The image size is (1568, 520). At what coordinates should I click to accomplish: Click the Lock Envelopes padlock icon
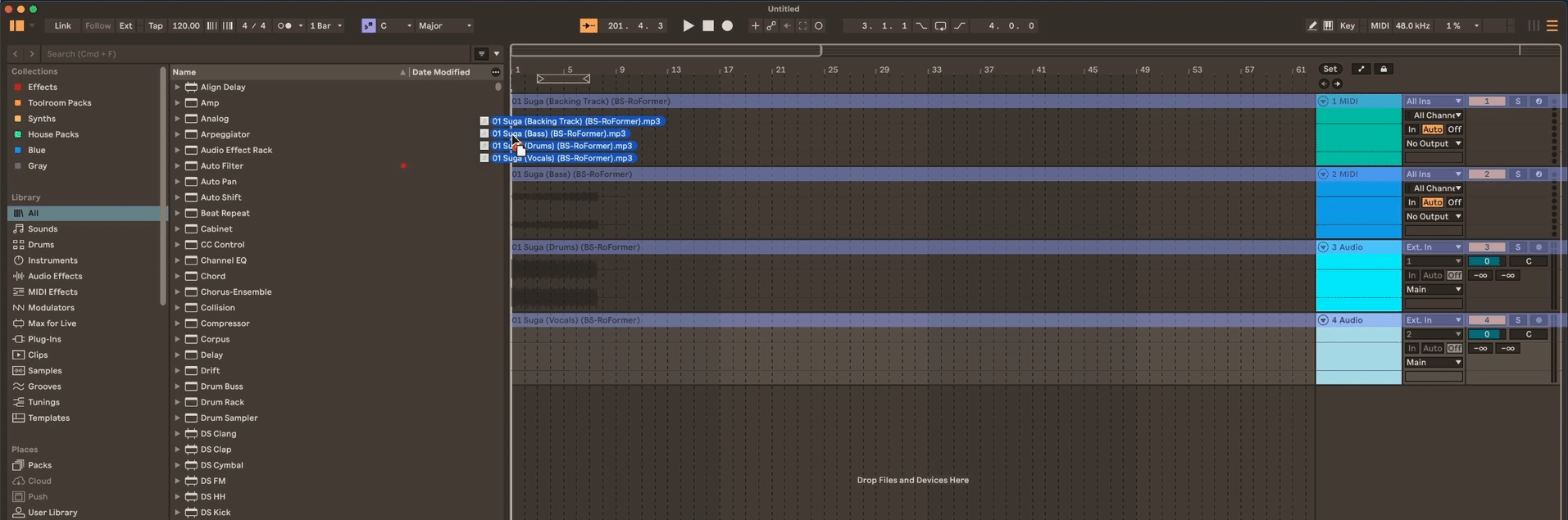click(x=1384, y=70)
